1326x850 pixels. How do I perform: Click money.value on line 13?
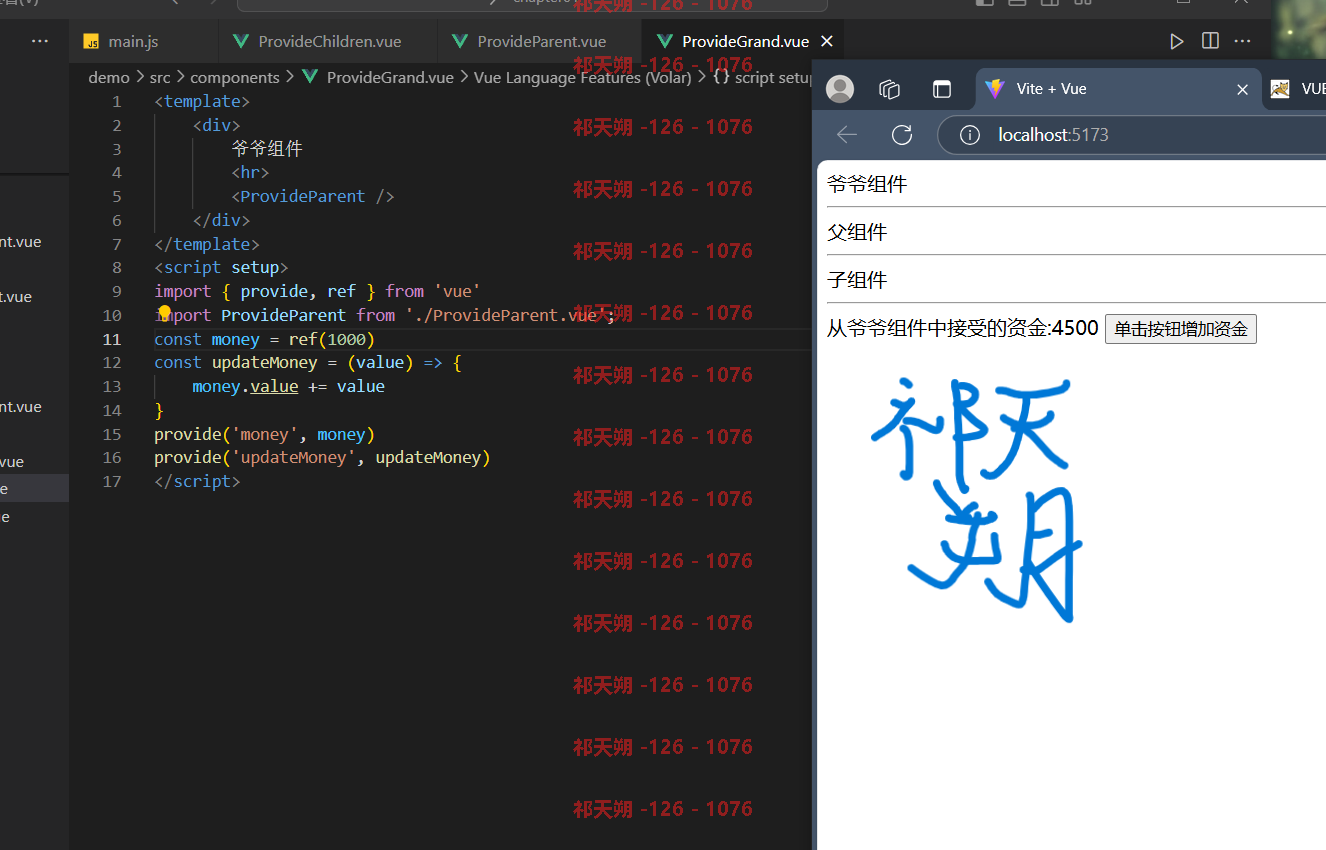245,386
